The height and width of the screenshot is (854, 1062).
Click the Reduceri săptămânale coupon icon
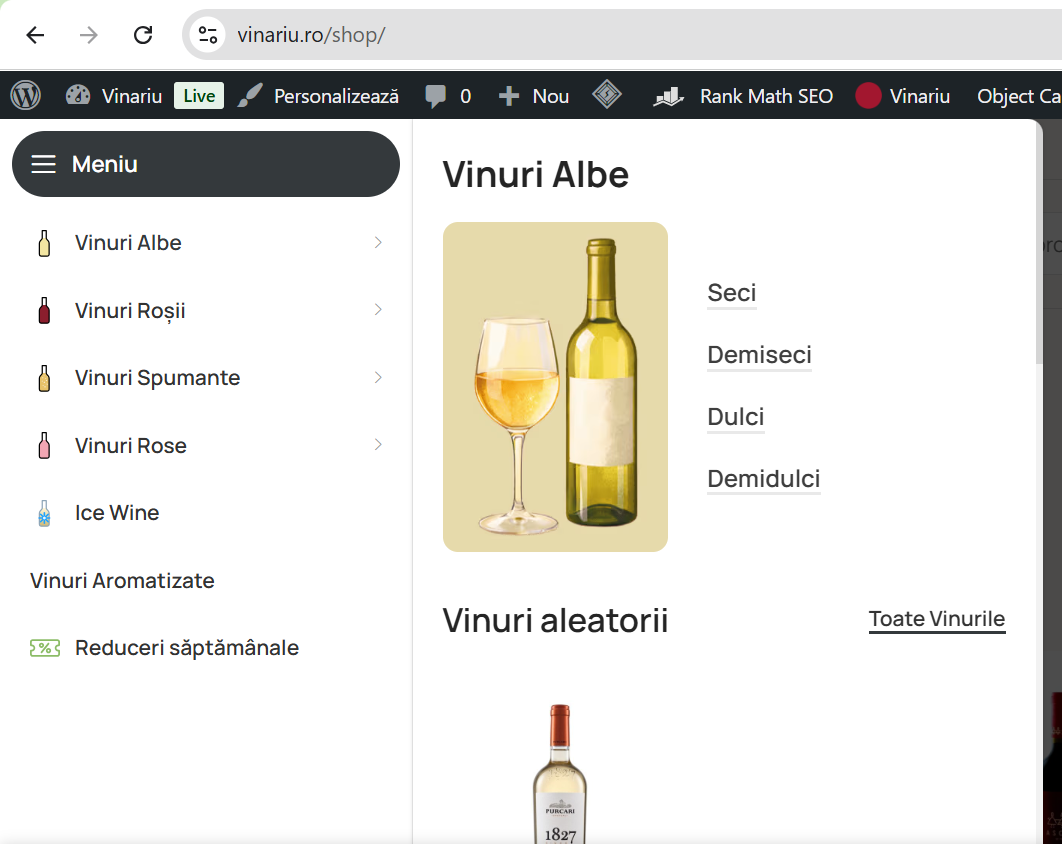point(45,648)
